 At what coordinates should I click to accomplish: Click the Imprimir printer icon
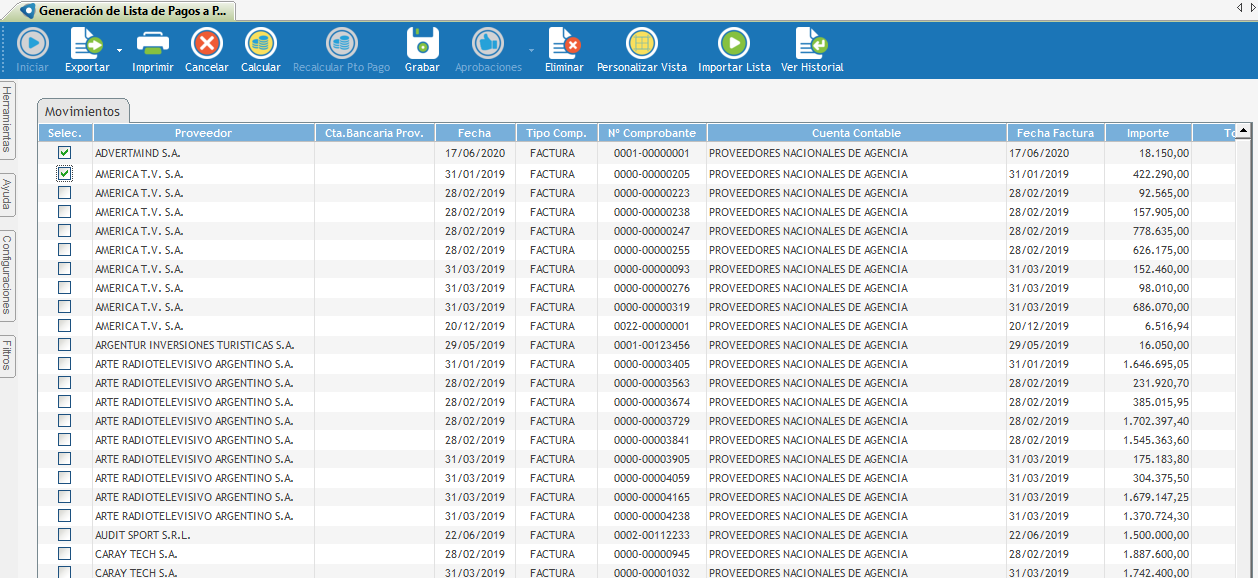point(152,44)
